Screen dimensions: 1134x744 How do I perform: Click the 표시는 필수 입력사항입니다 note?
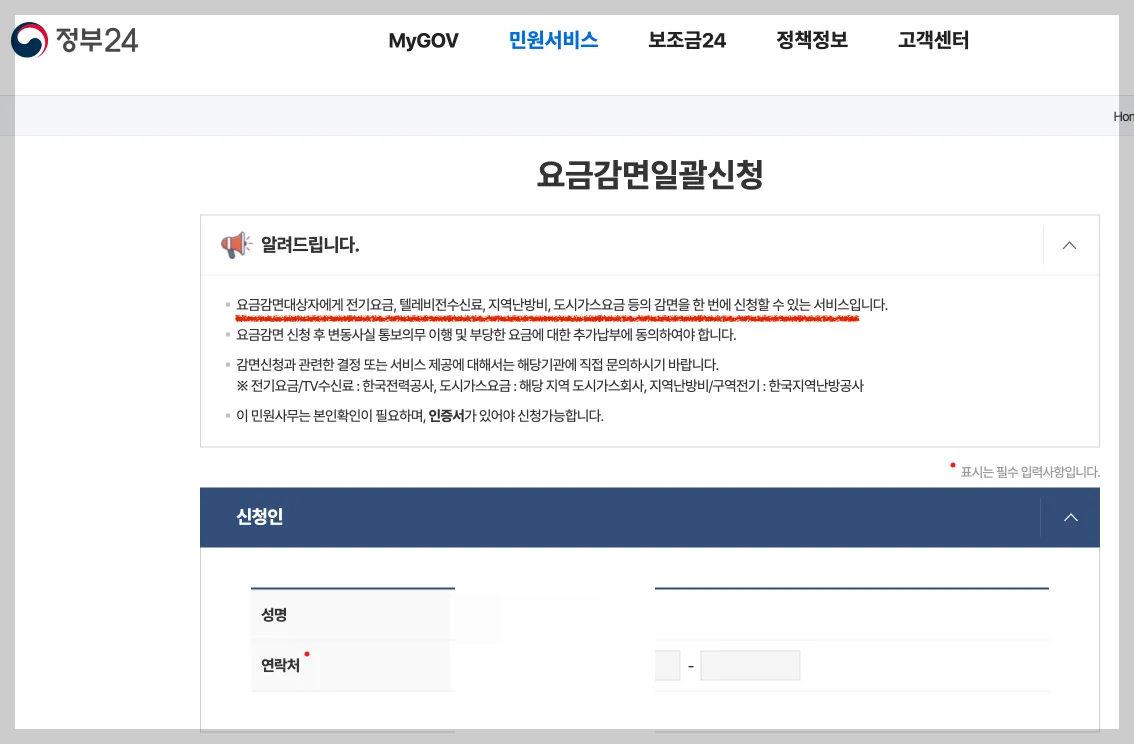[x=1030, y=472]
